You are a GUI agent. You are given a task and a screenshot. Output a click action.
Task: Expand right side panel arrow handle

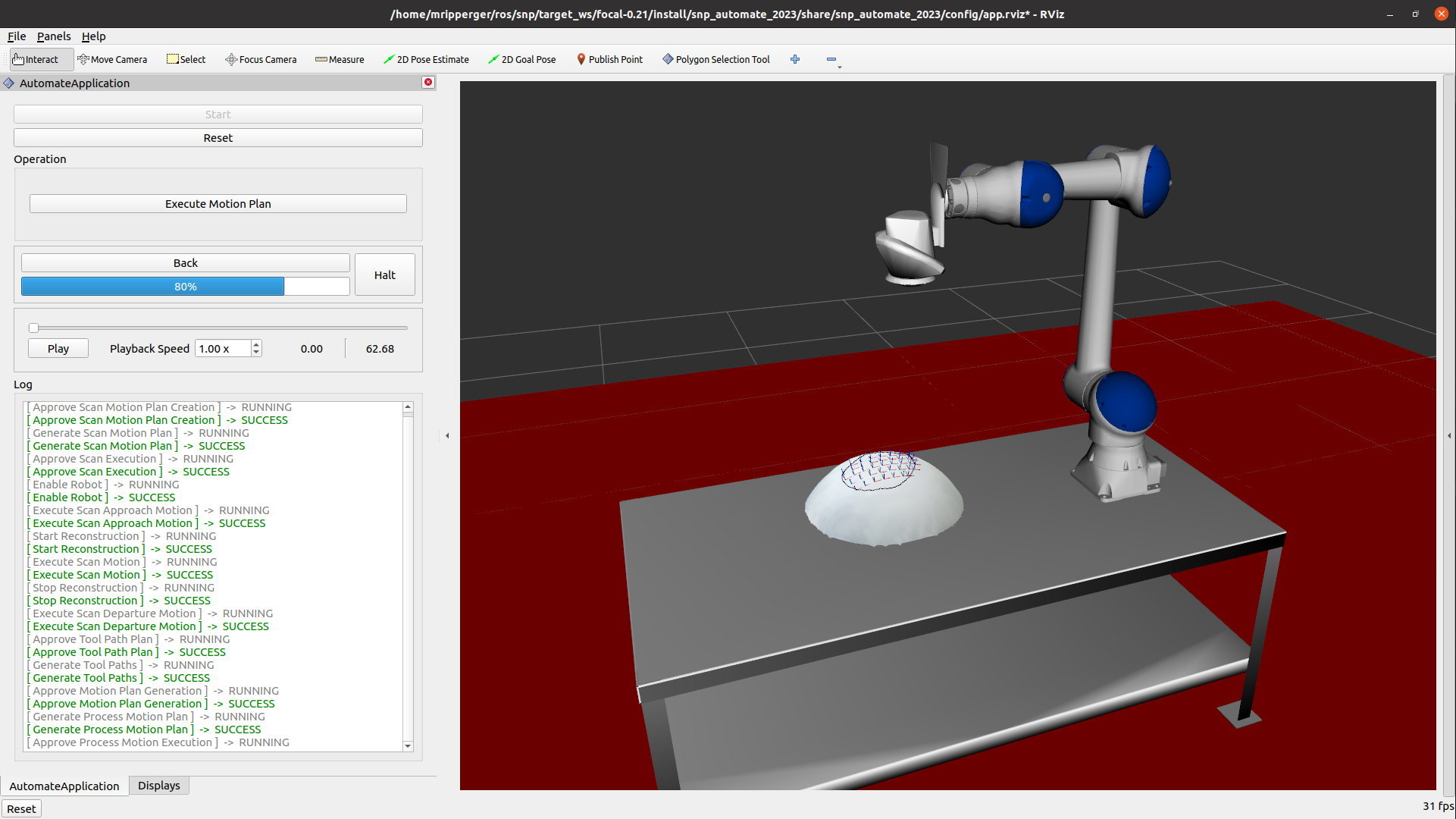coord(1449,435)
